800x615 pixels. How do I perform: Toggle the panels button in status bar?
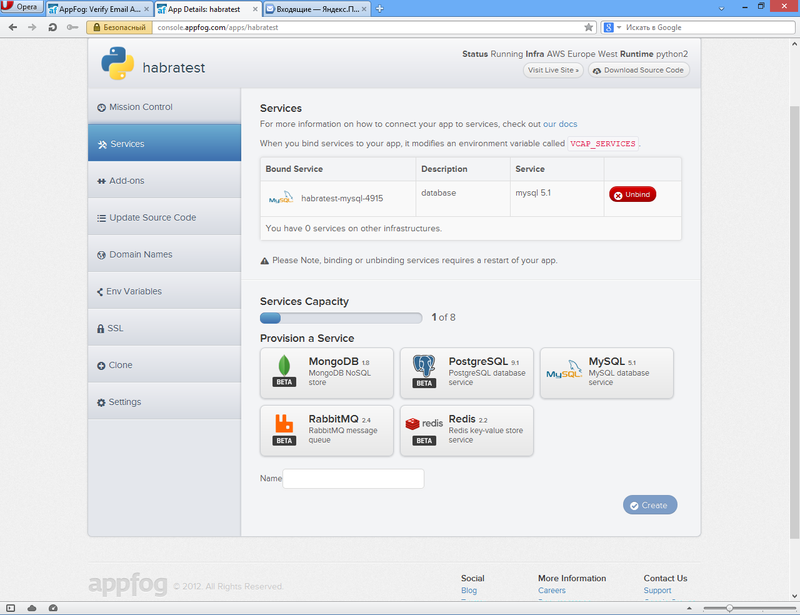10,608
